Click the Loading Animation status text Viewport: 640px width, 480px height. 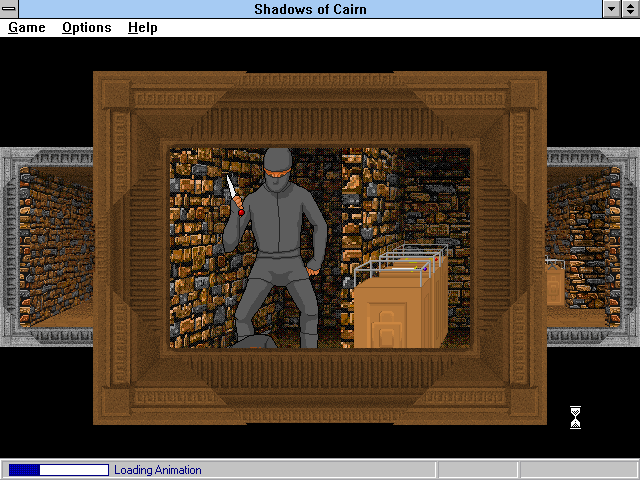point(157,470)
